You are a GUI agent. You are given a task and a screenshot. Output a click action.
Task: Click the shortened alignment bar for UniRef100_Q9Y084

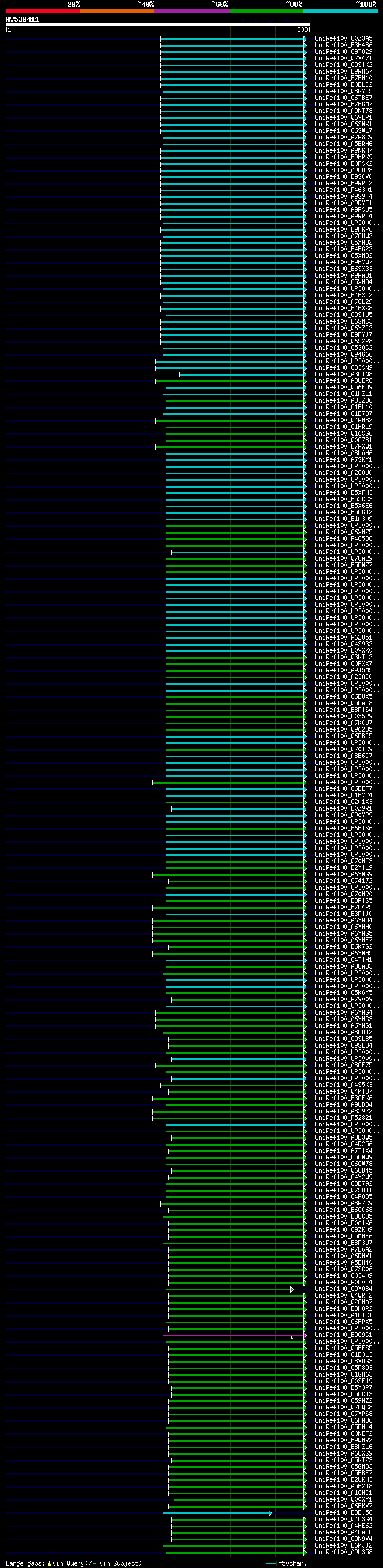click(230, 1290)
